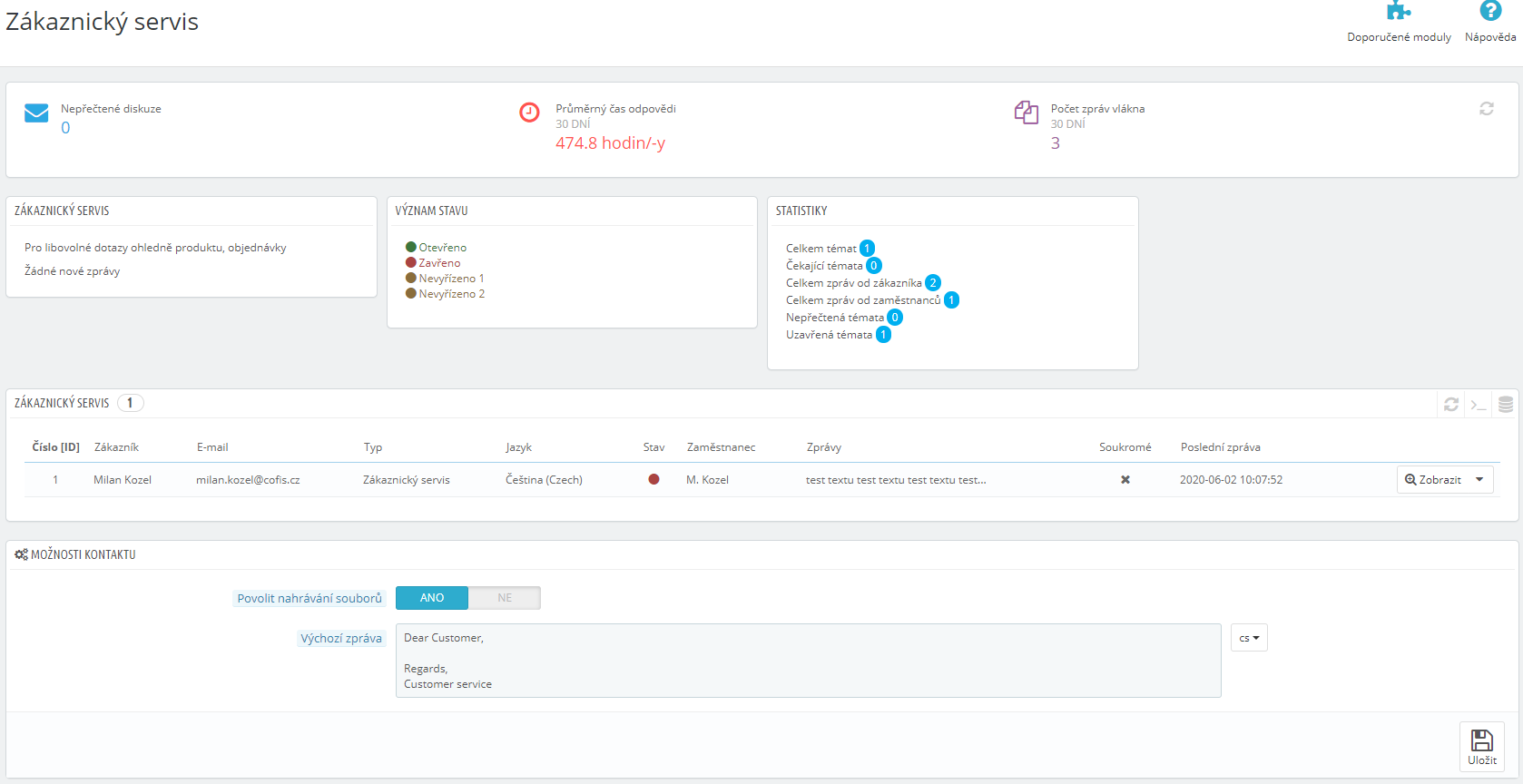Edit the Výchozí zpráva text area

[809, 661]
